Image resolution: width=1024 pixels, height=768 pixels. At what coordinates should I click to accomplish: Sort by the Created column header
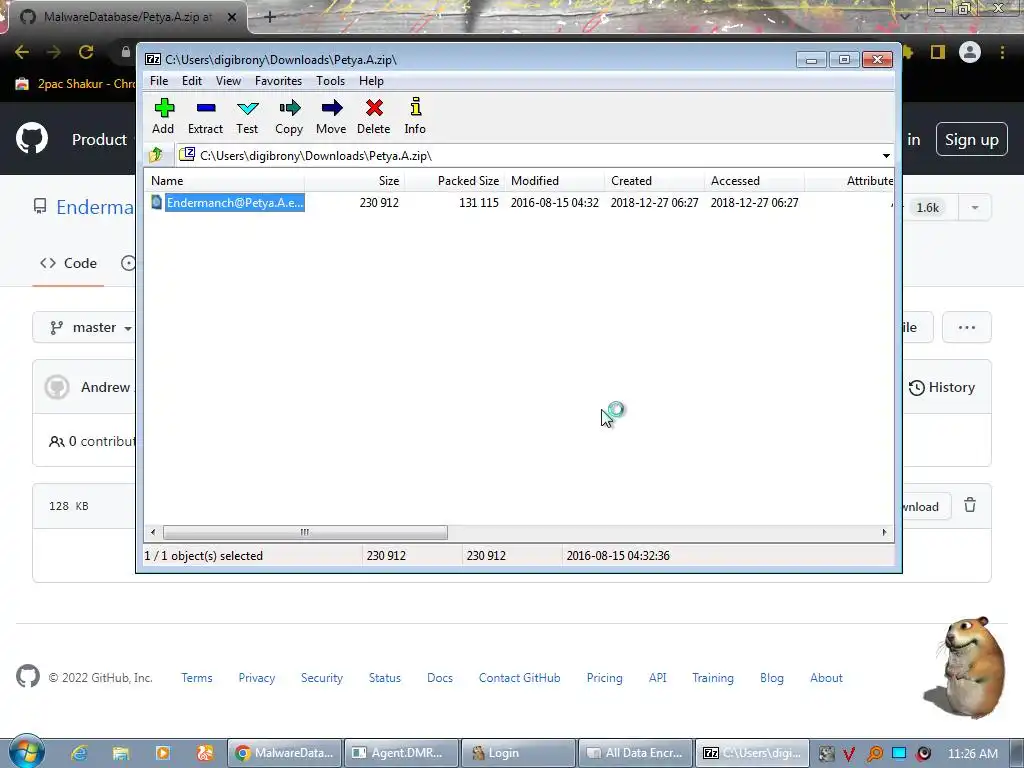654,181
